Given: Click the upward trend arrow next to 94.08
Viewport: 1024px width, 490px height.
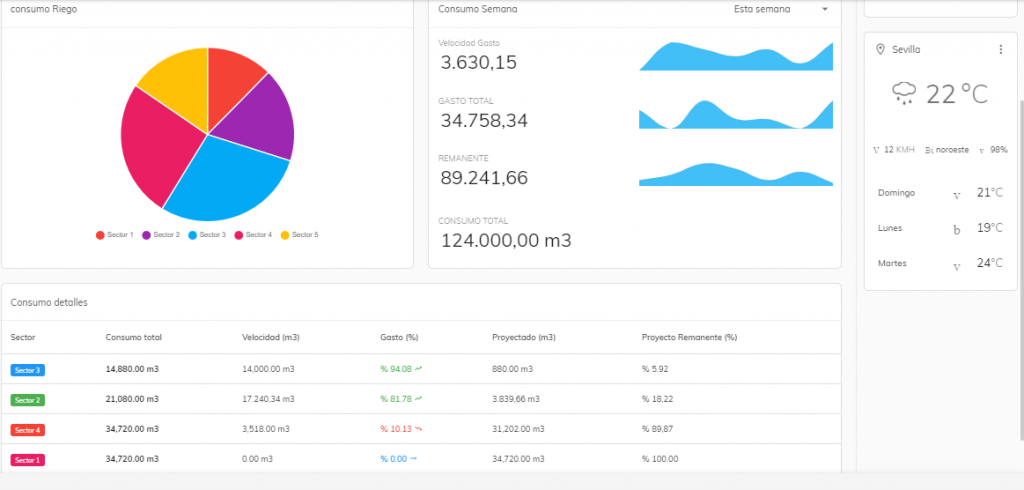Looking at the screenshot, I should tap(418, 369).
